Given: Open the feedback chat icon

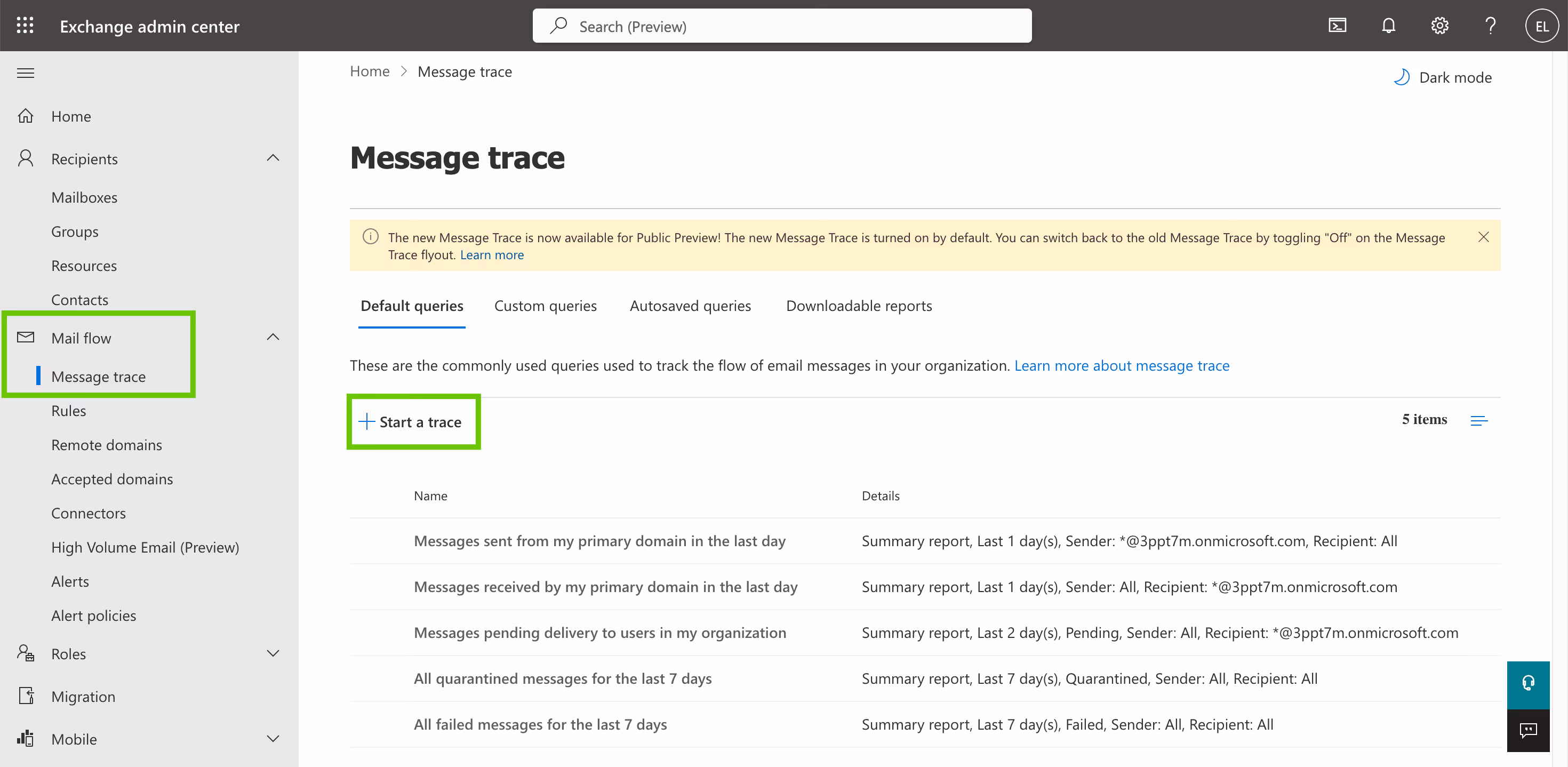Looking at the screenshot, I should coord(1528,731).
